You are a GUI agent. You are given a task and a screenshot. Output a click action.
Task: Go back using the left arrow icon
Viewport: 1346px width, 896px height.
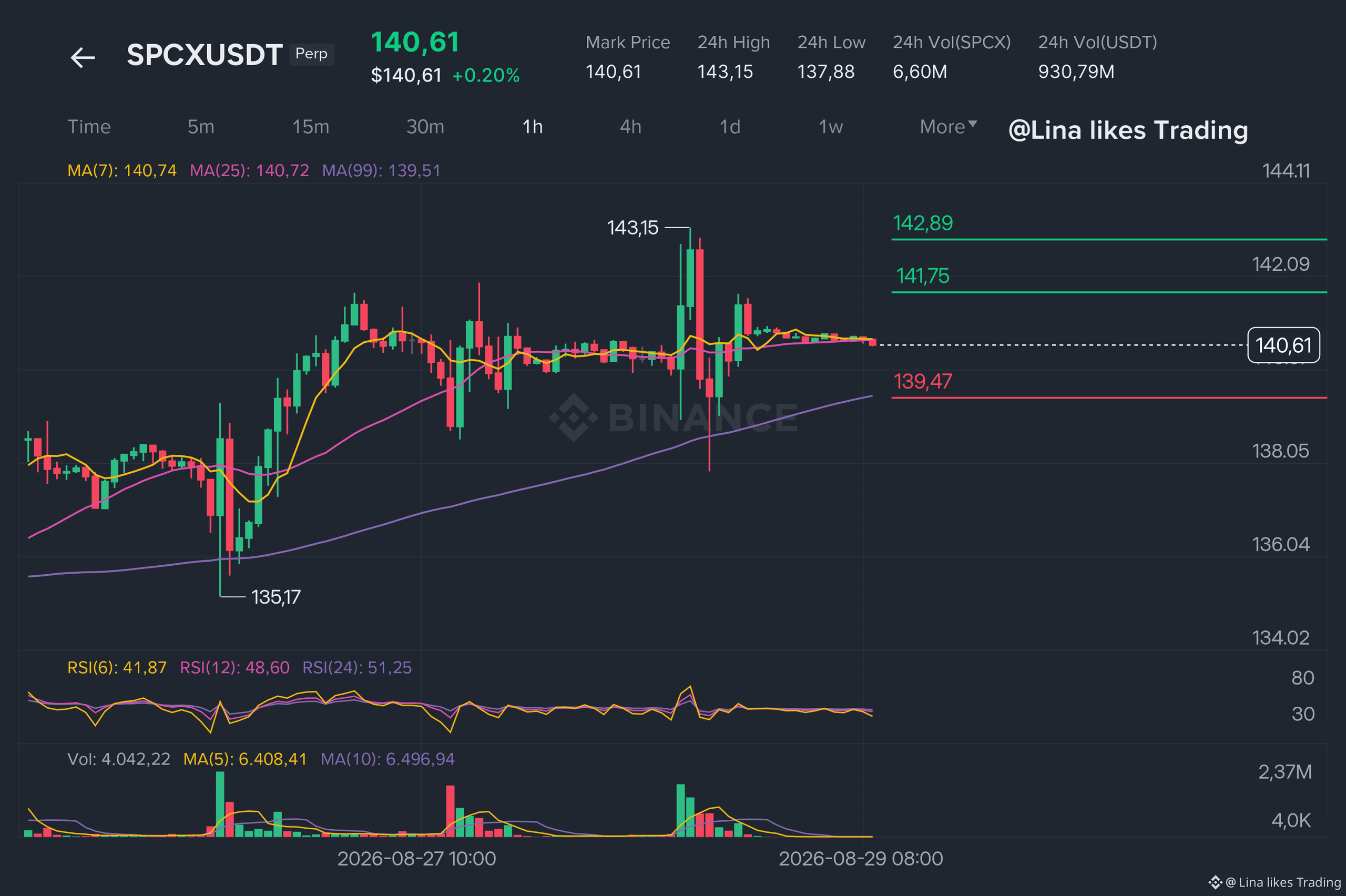click(83, 57)
